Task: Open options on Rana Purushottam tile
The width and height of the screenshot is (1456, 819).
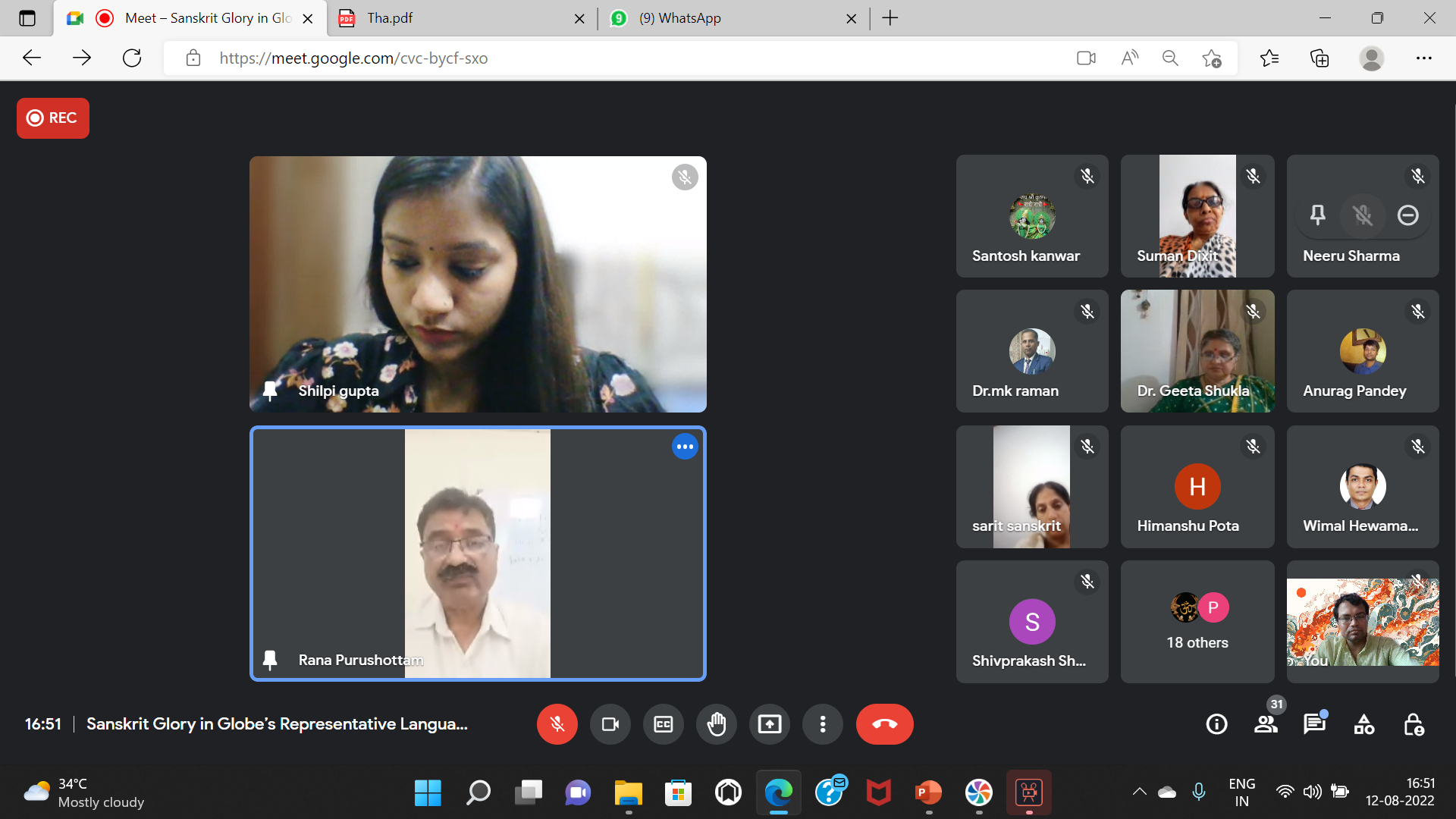Action: (684, 447)
